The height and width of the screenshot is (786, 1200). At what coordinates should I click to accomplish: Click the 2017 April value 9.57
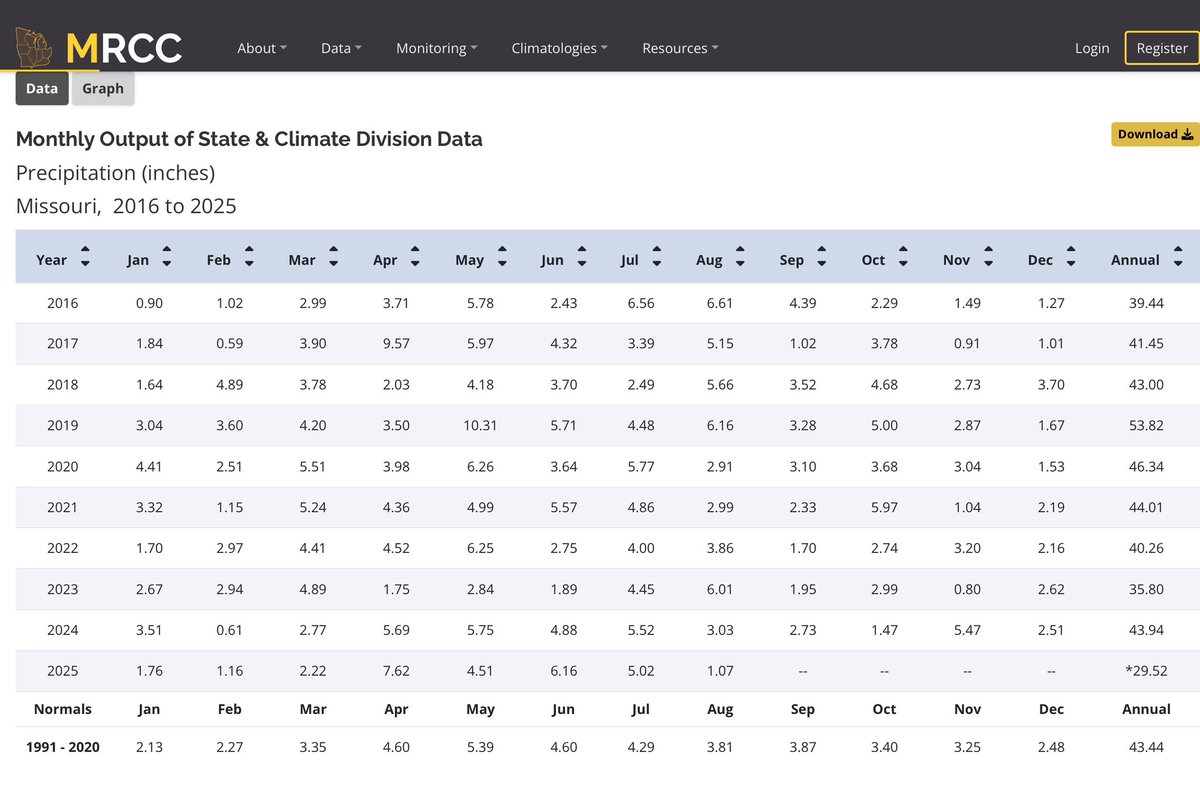(x=396, y=343)
